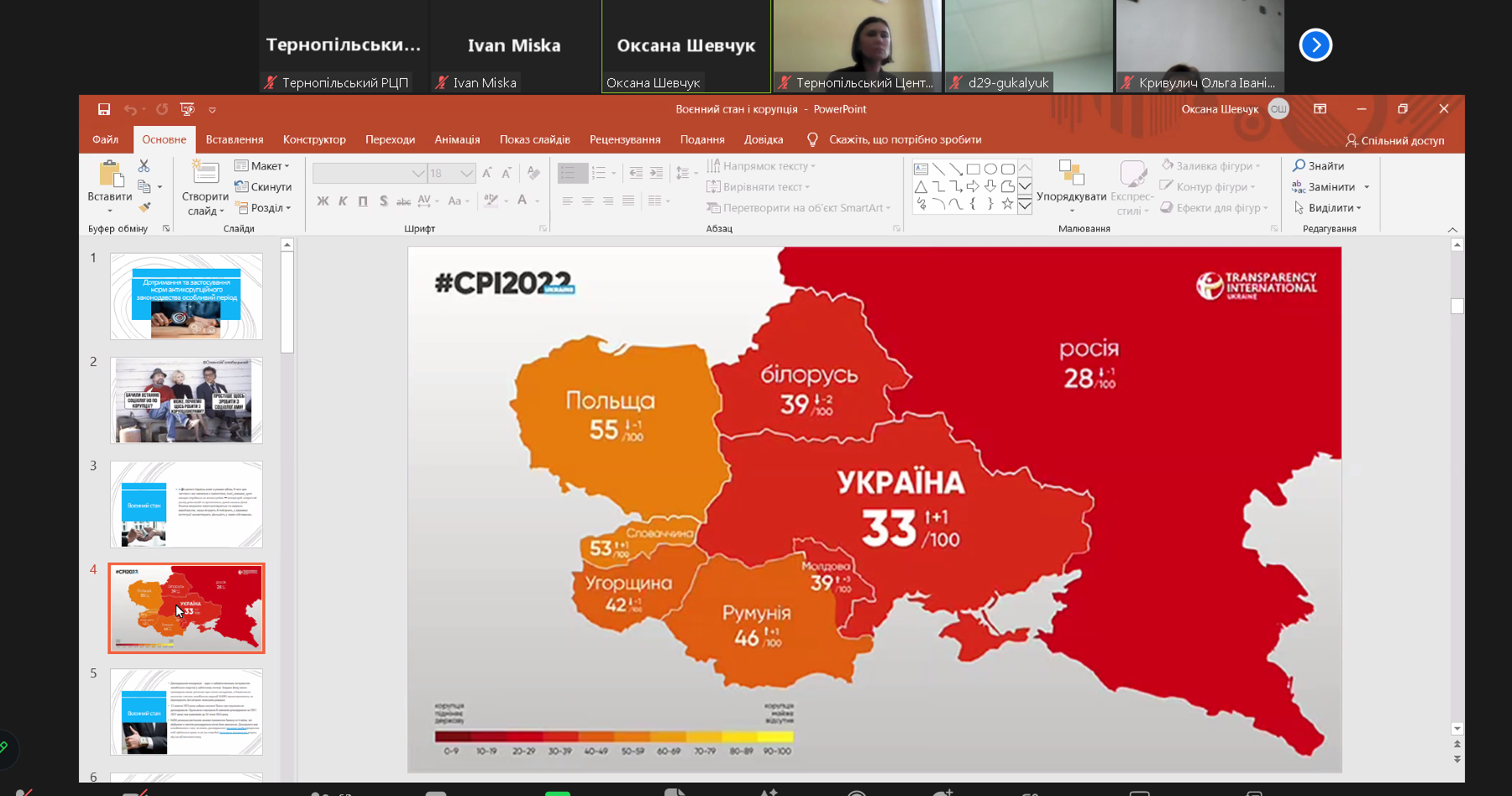Click the ОШ account avatar

pyautogui.click(x=1278, y=109)
